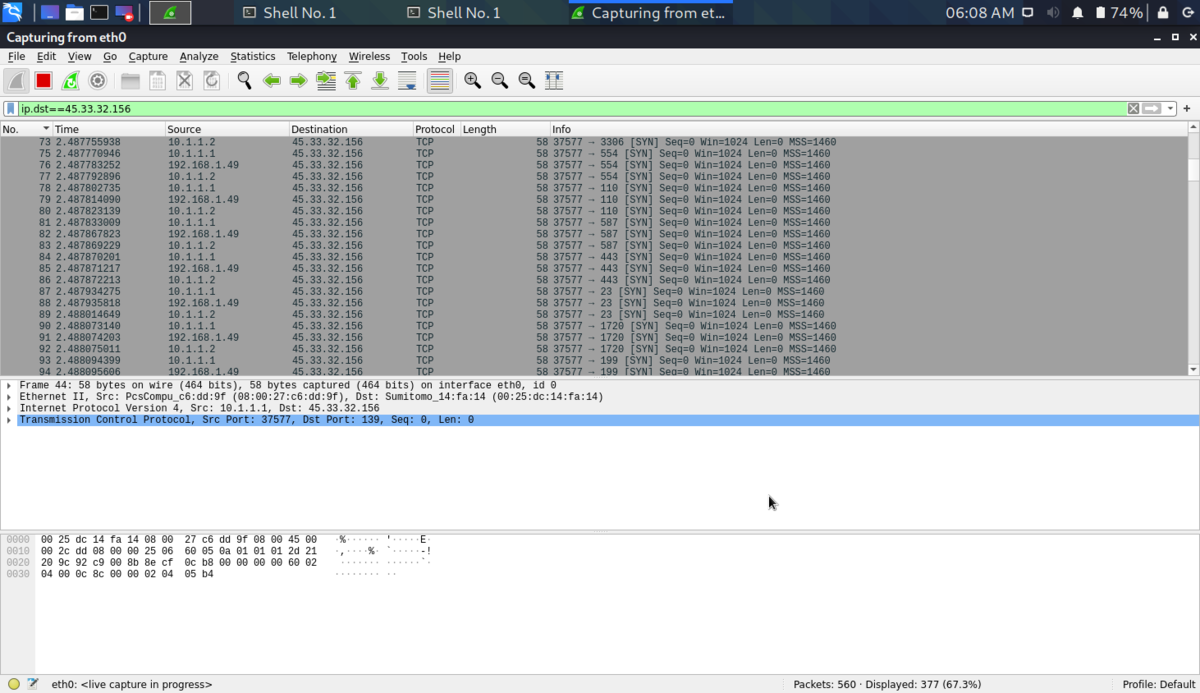Switch to first Shell No. 1 taskbar window

click(x=290, y=13)
